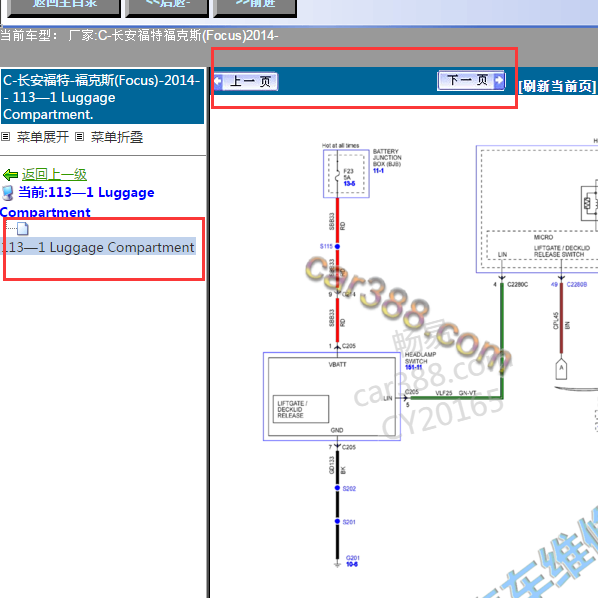Click the 上一页 previous page button
This screenshot has height=598, width=598.
click(246, 81)
